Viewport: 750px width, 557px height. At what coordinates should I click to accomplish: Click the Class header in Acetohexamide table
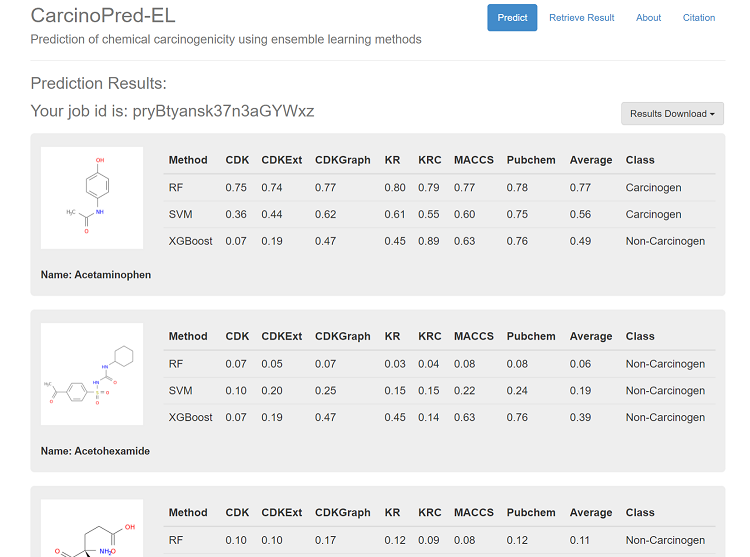640,336
